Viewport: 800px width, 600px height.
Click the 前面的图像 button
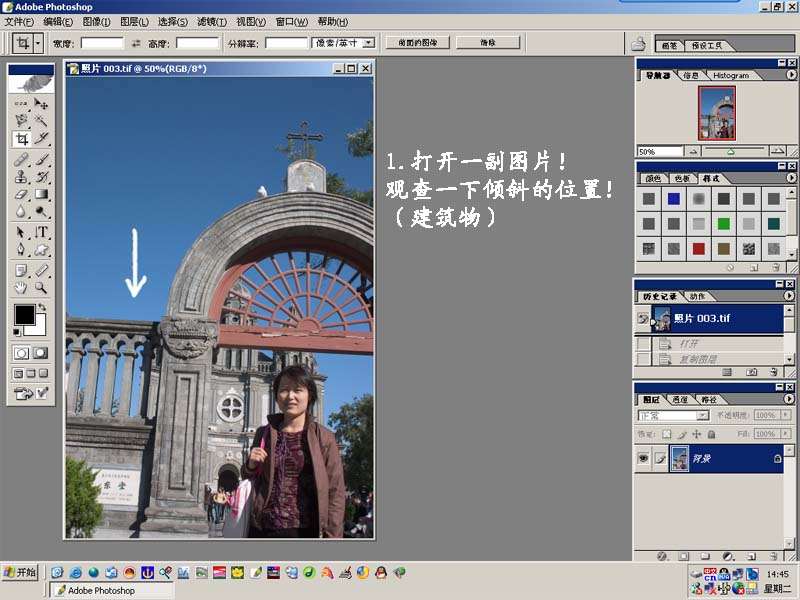pyautogui.click(x=417, y=43)
